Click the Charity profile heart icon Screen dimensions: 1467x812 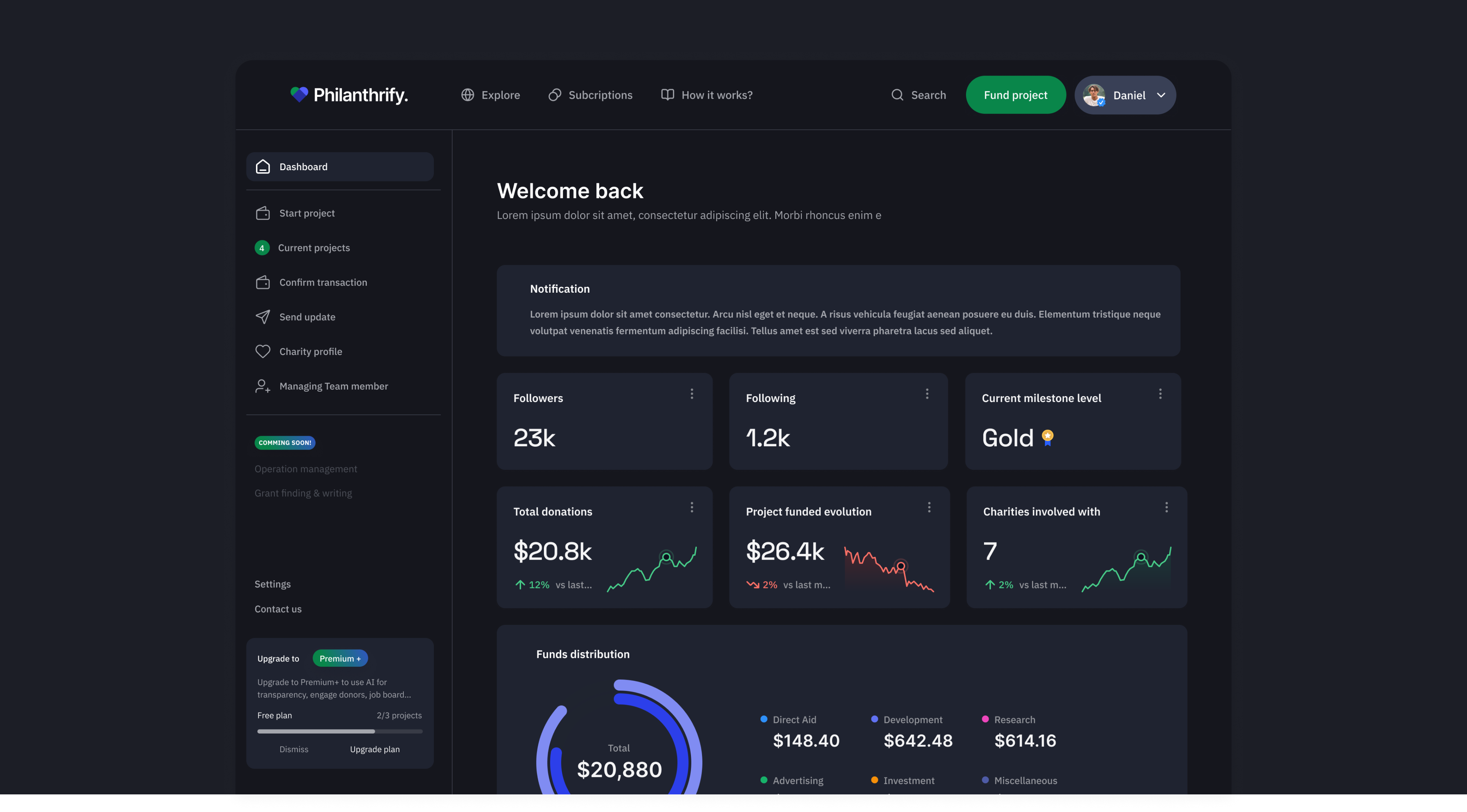click(263, 351)
